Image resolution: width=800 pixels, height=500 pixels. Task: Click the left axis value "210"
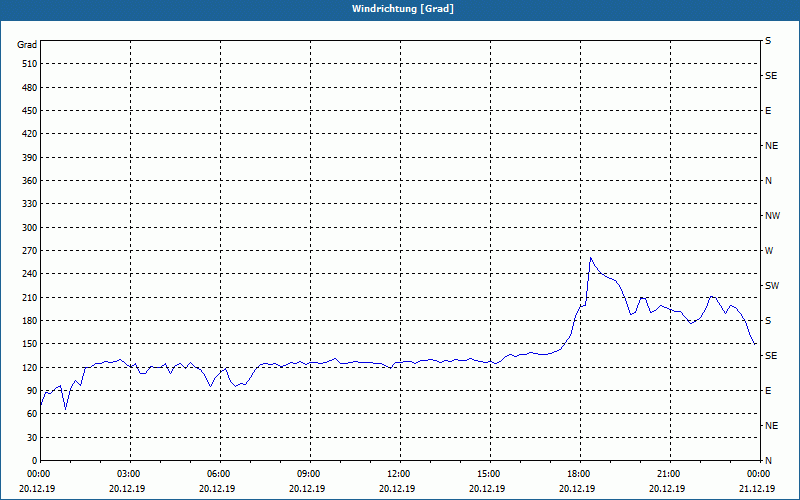[30, 297]
